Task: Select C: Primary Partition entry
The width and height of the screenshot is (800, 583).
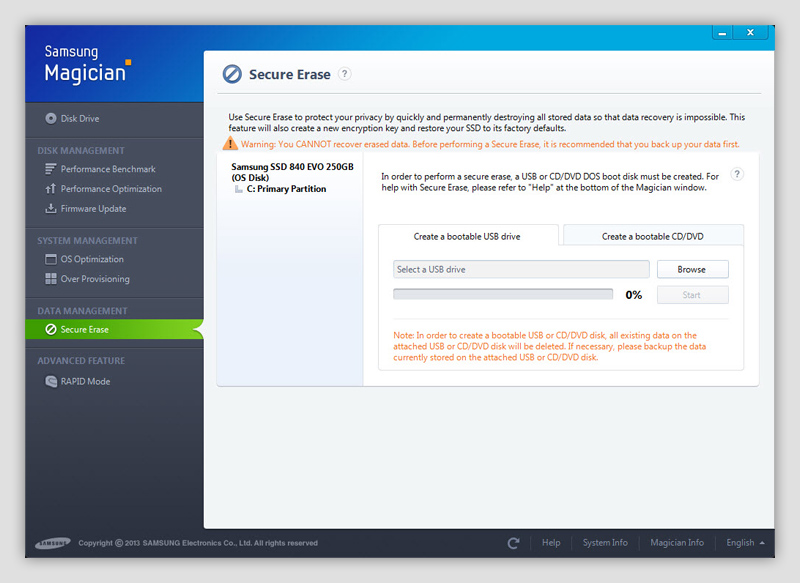Action: [x=286, y=189]
